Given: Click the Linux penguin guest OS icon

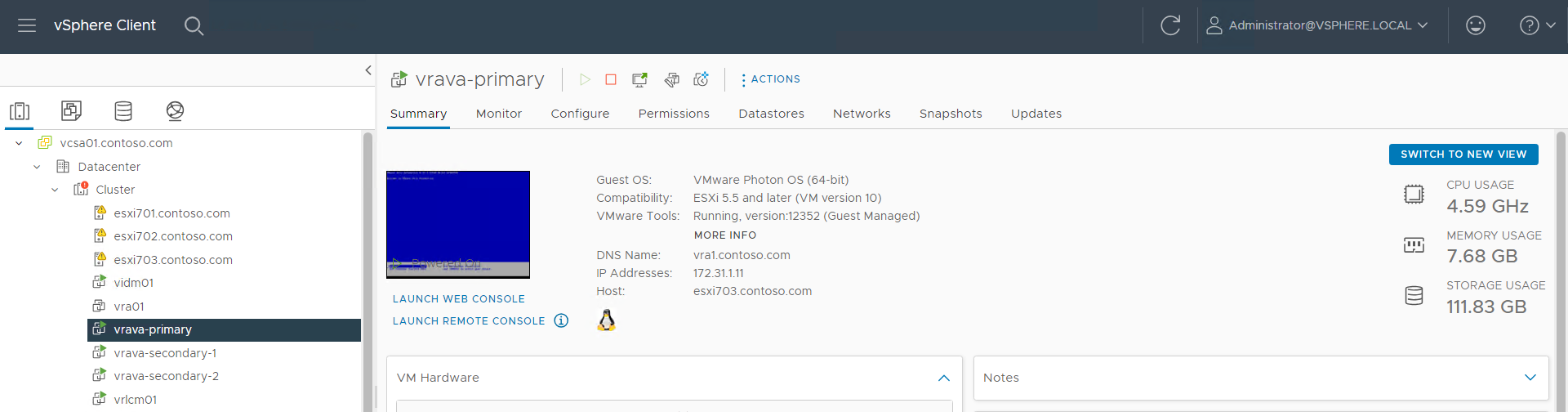Looking at the screenshot, I should pyautogui.click(x=606, y=320).
